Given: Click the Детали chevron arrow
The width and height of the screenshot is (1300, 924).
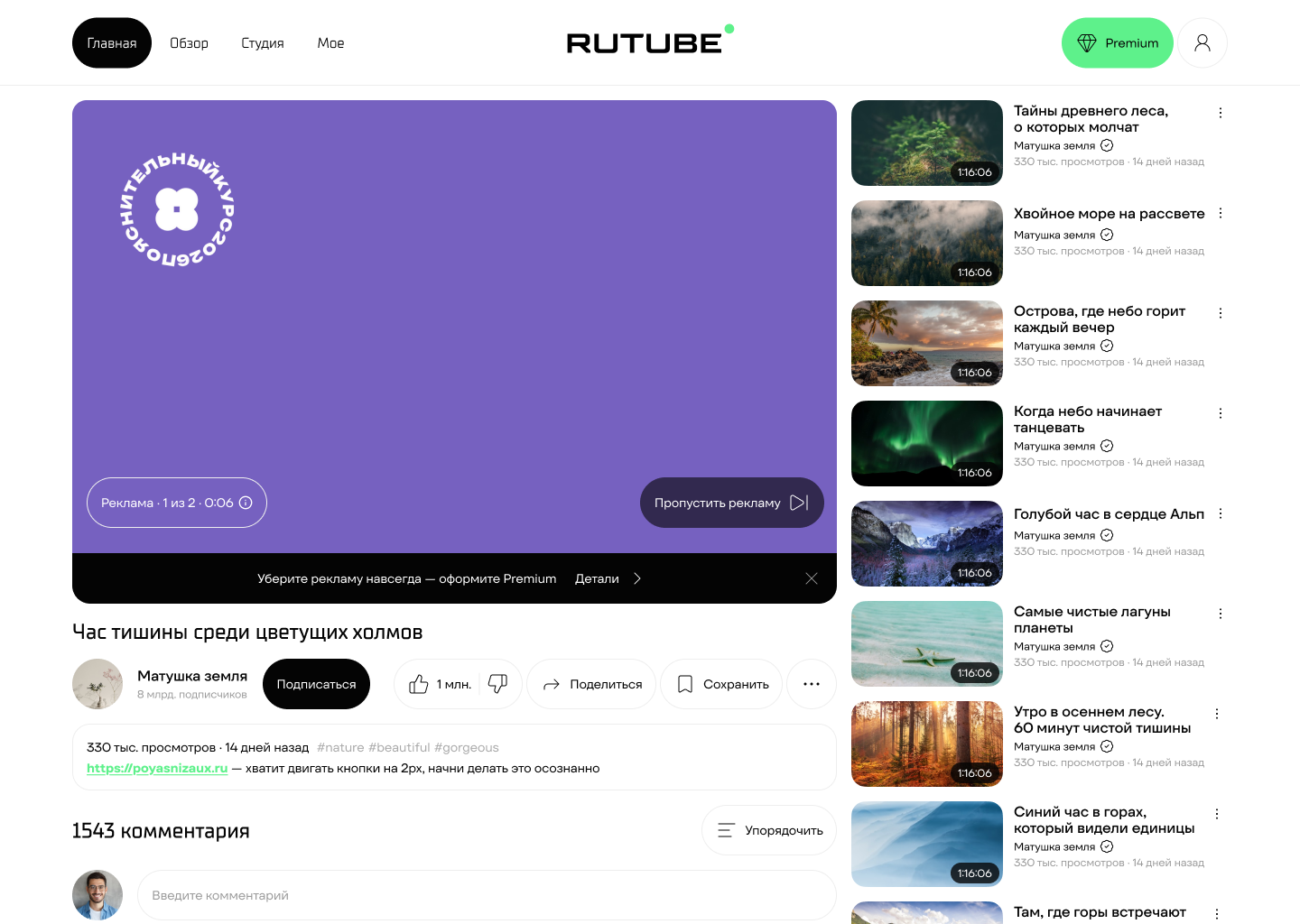Looking at the screenshot, I should coord(637,578).
